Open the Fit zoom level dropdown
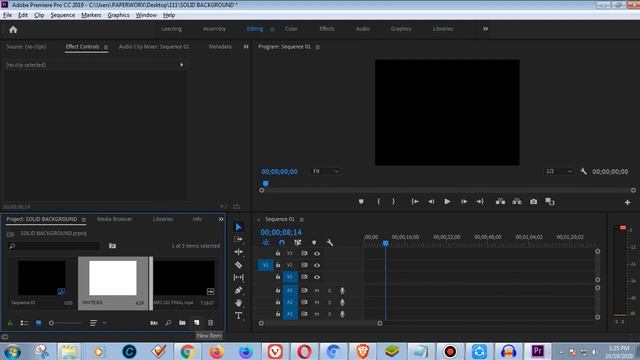The height and width of the screenshot is (360, 640). (325, 171)
